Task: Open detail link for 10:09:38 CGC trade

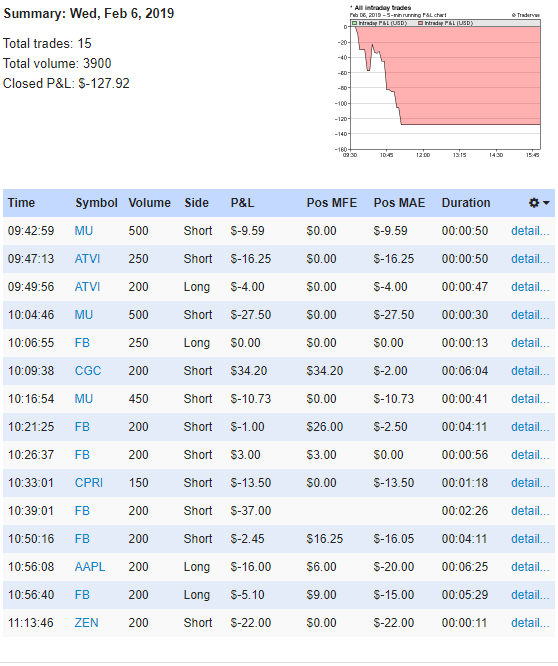Action: point(530,371)
